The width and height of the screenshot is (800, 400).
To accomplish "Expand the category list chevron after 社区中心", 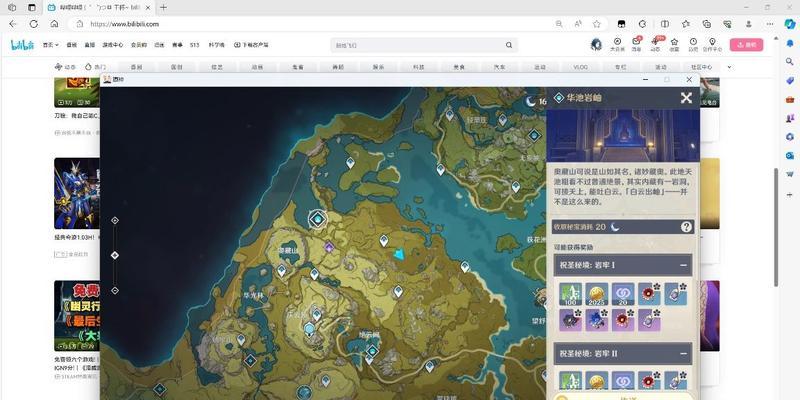I will [x=729, y=67].
